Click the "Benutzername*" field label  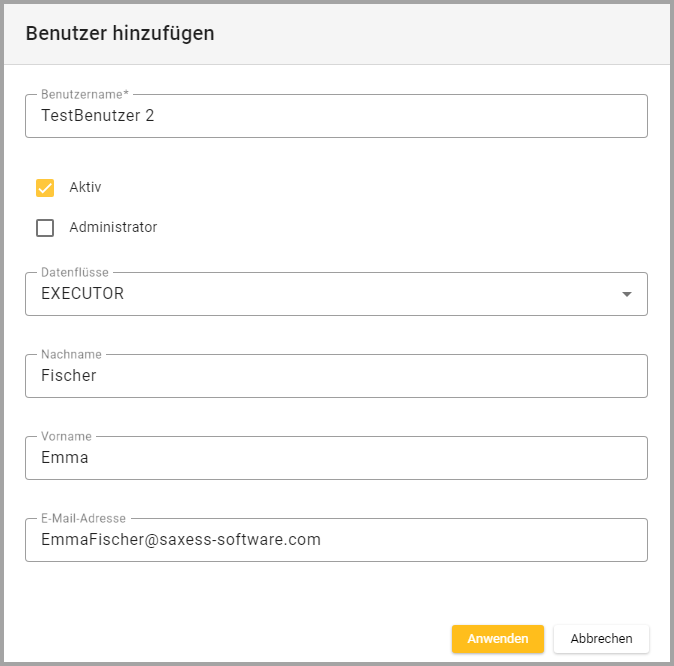click(84, 94)
